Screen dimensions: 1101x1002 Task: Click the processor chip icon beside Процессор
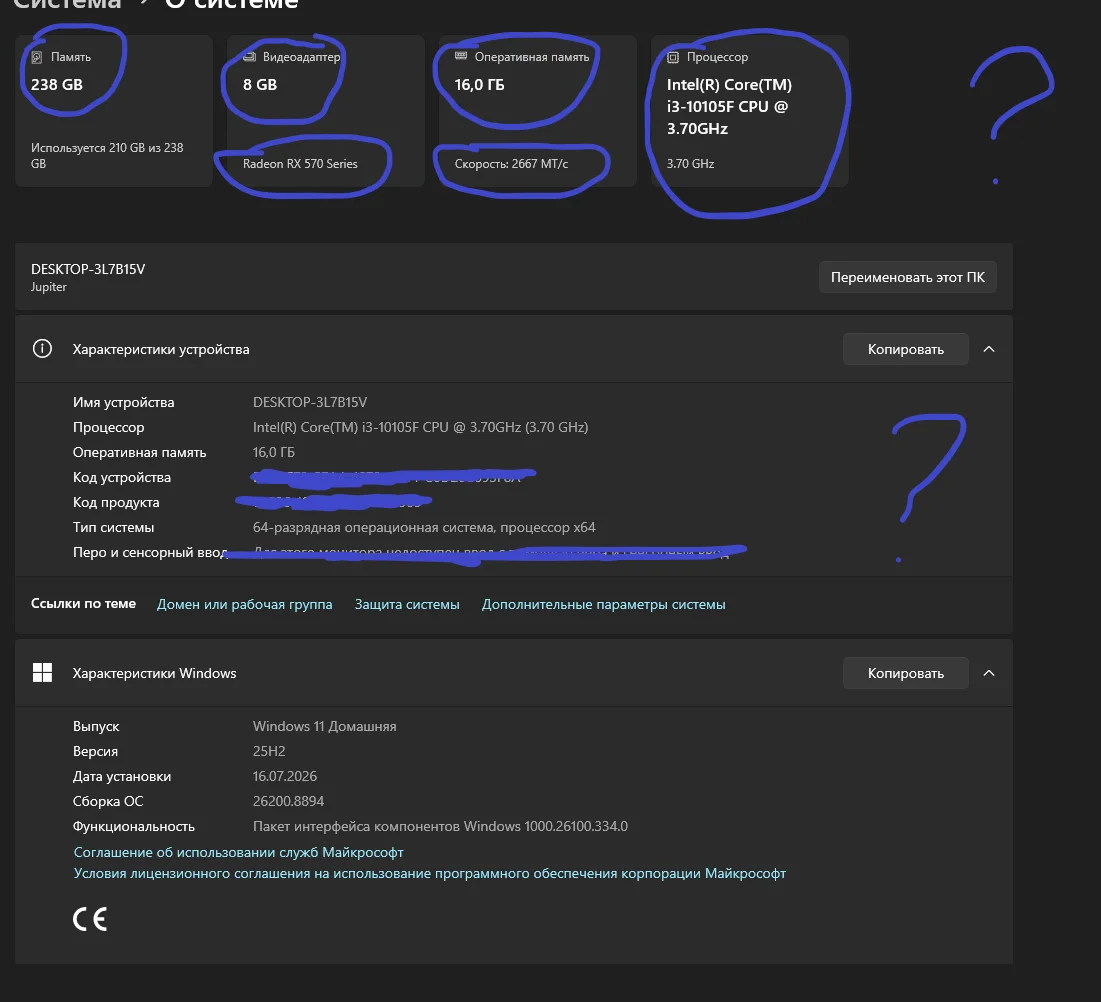tap(673, 58)
